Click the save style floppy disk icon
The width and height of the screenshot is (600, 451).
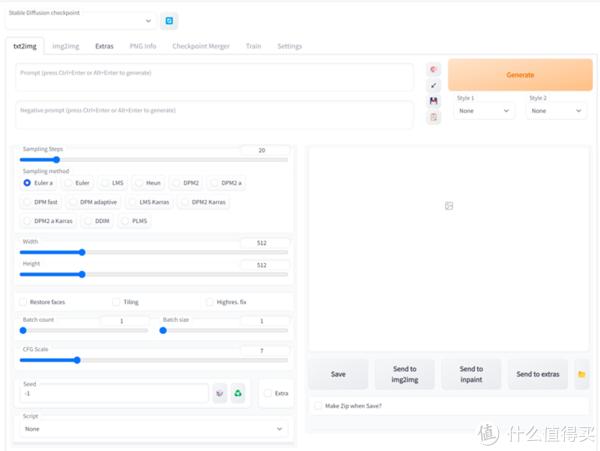point(433,101)
